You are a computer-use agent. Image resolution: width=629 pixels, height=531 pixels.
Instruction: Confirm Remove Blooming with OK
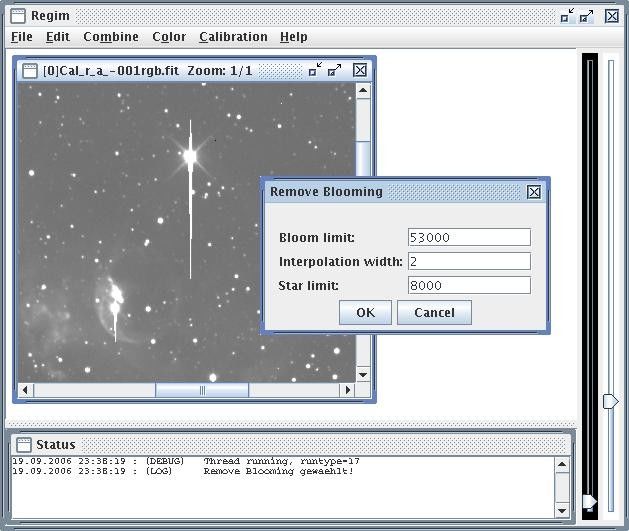[x=365, y=312]
